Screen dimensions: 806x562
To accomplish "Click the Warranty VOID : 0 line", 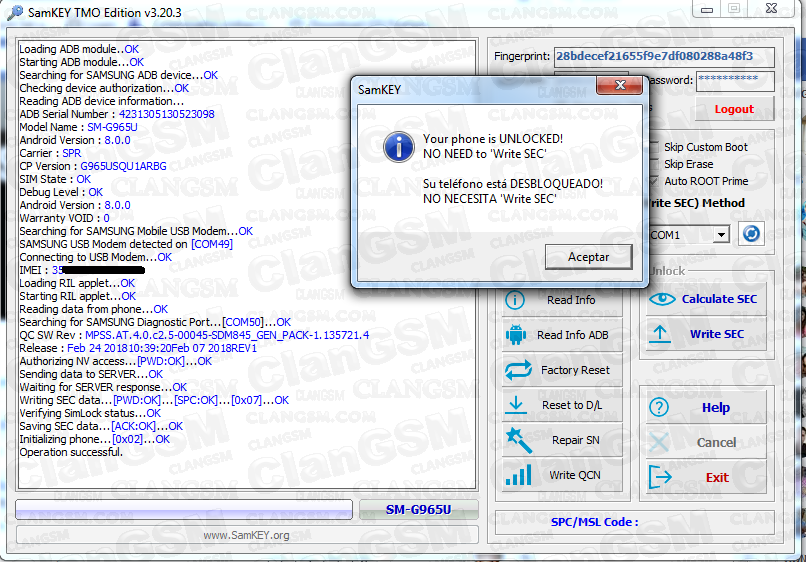I will coord(64,218).
